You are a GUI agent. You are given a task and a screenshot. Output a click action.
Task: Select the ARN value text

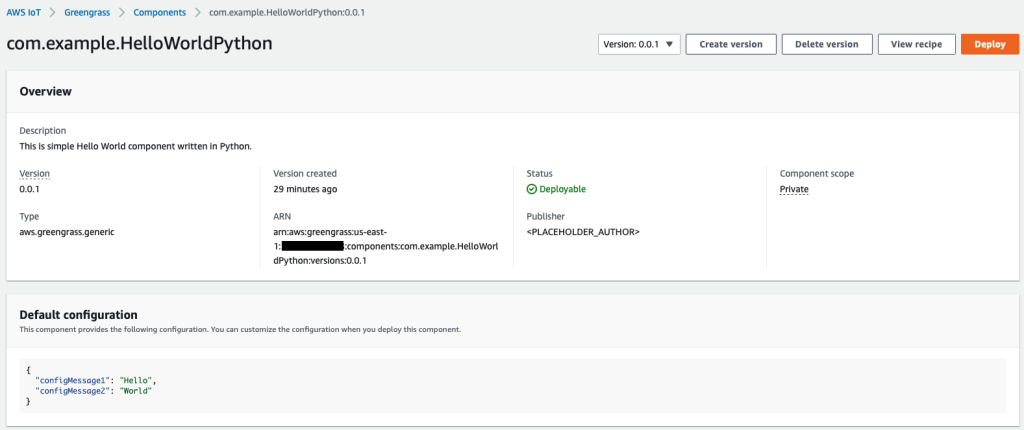tap(385, 246)
